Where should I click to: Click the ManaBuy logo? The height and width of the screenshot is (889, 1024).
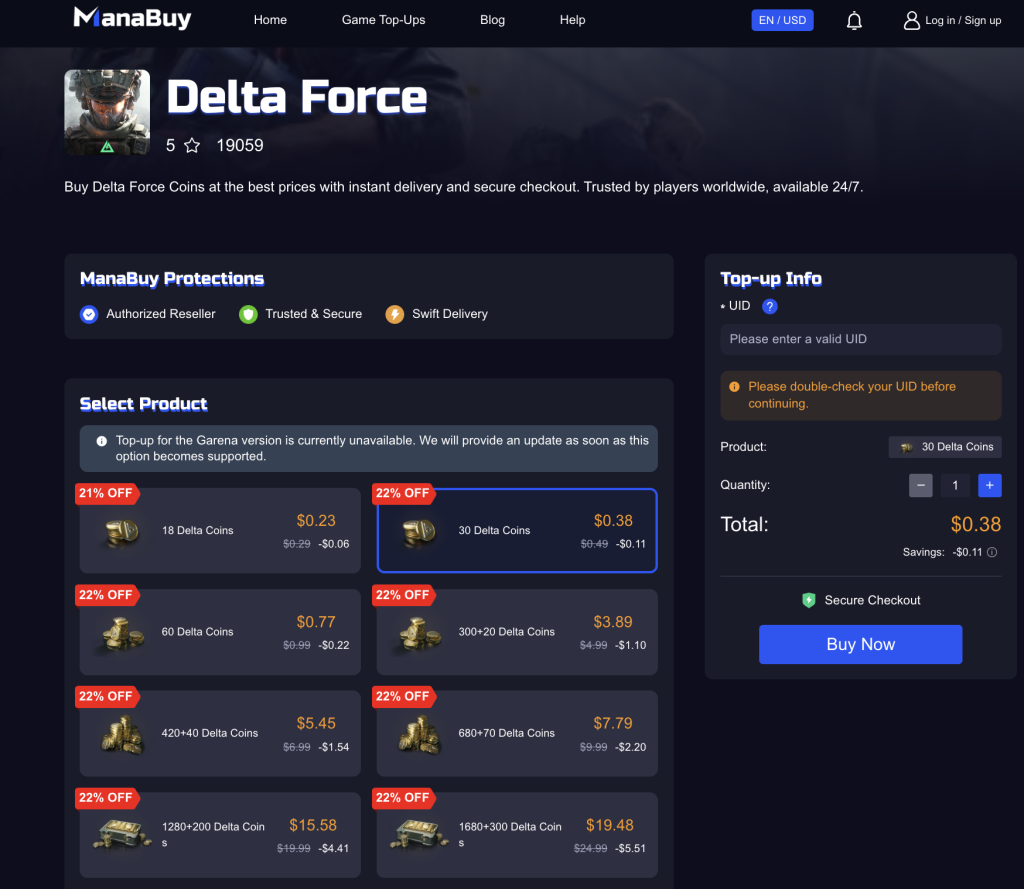pos(133,18)
